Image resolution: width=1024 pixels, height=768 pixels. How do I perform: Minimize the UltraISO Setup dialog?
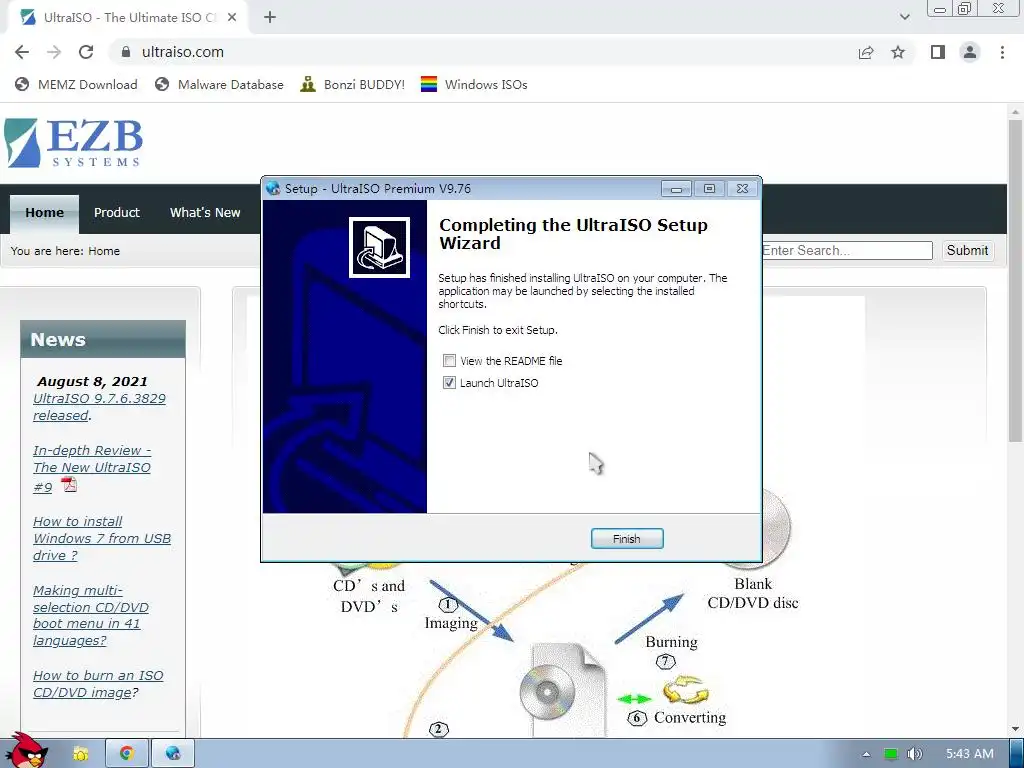click(676, 189)
